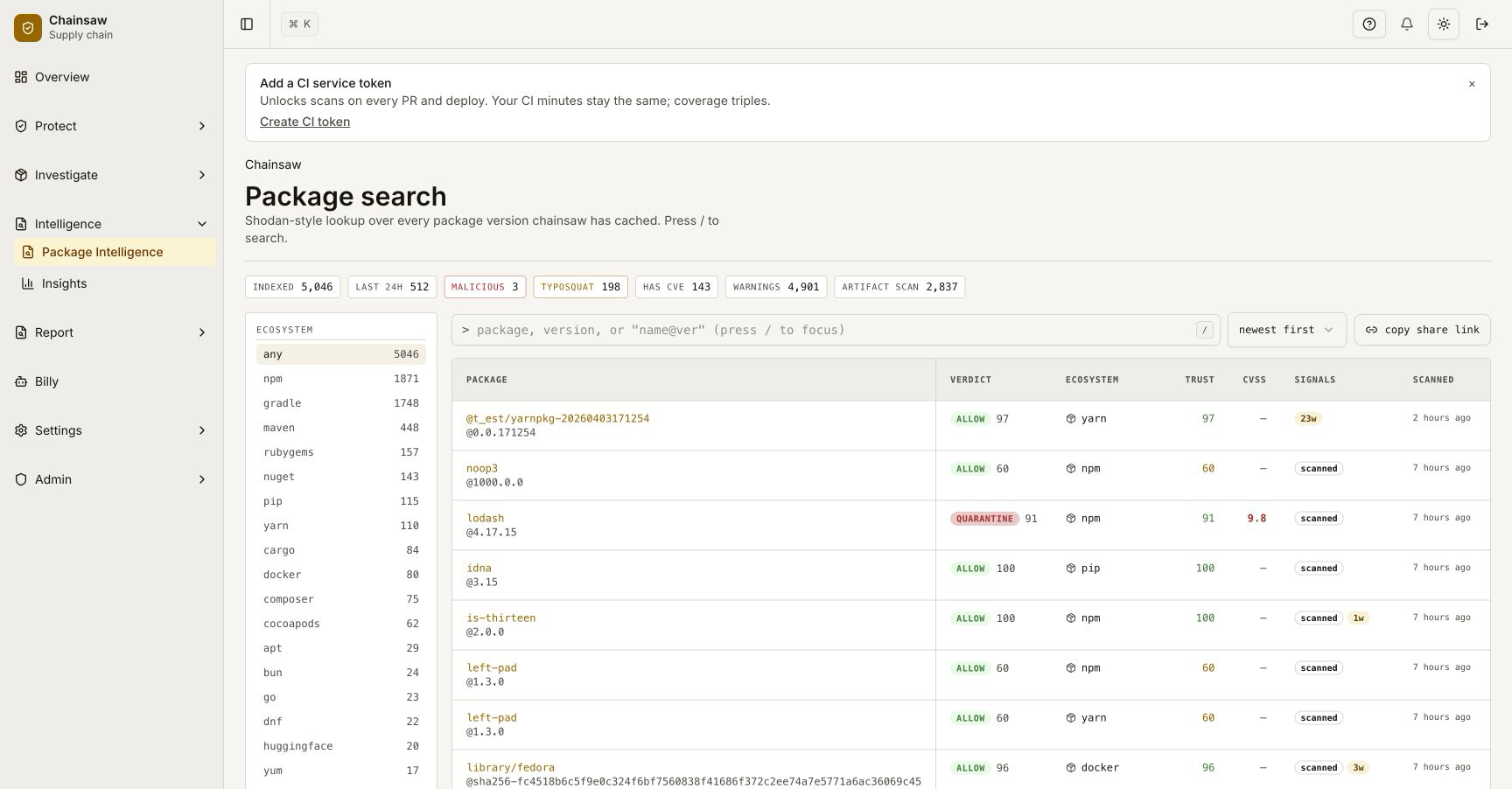Open the help question-mark icon
This screenshot has width=1512, height=789.
[1369, 24]
